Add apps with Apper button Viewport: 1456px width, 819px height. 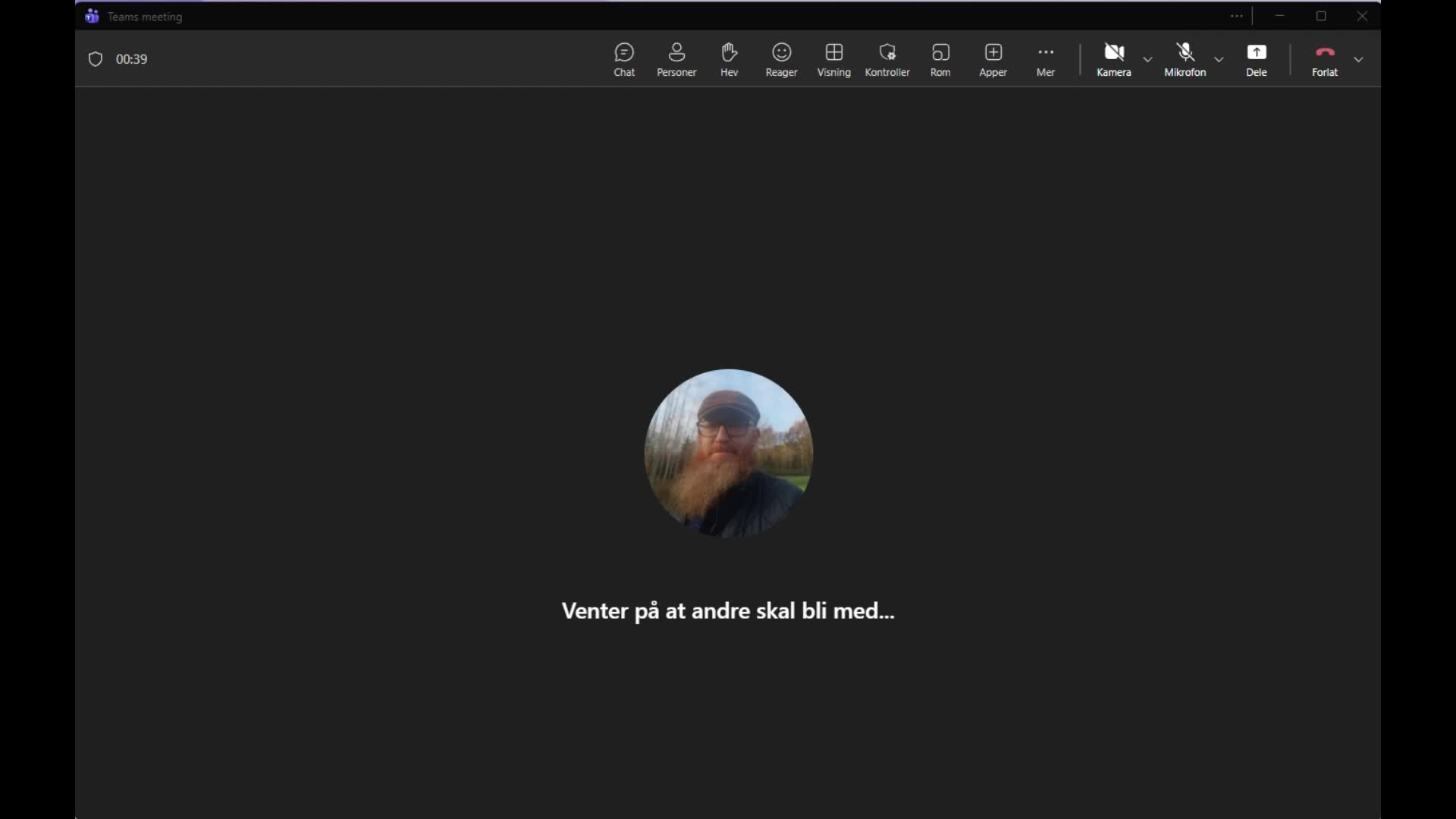993,59
